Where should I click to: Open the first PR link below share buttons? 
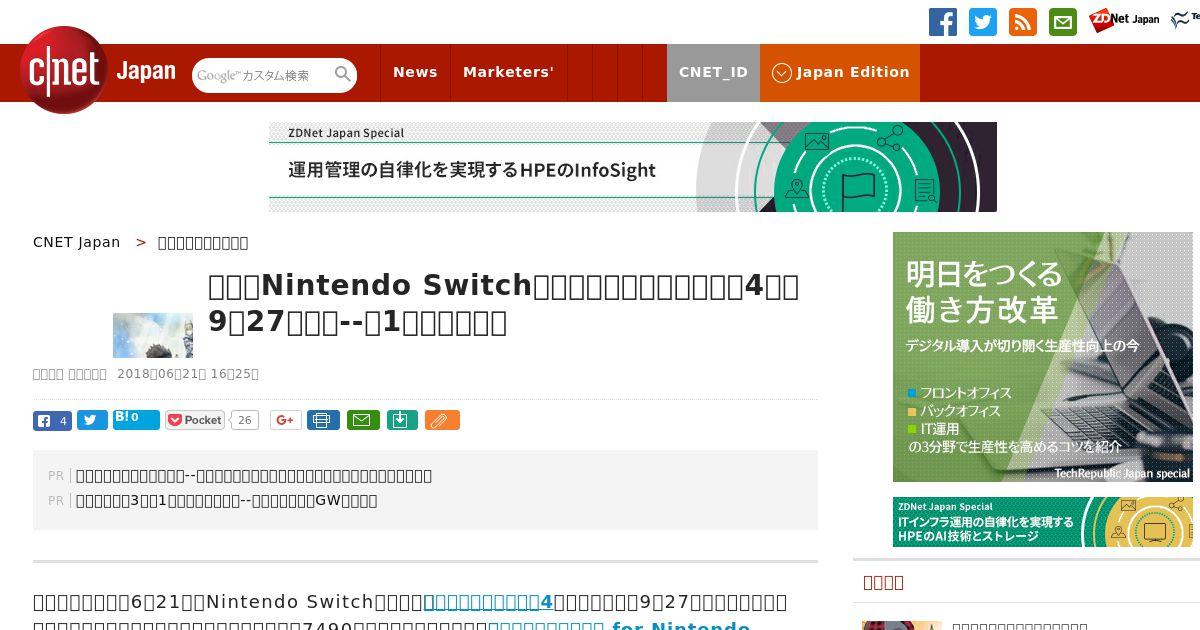(x=254, y=475)
